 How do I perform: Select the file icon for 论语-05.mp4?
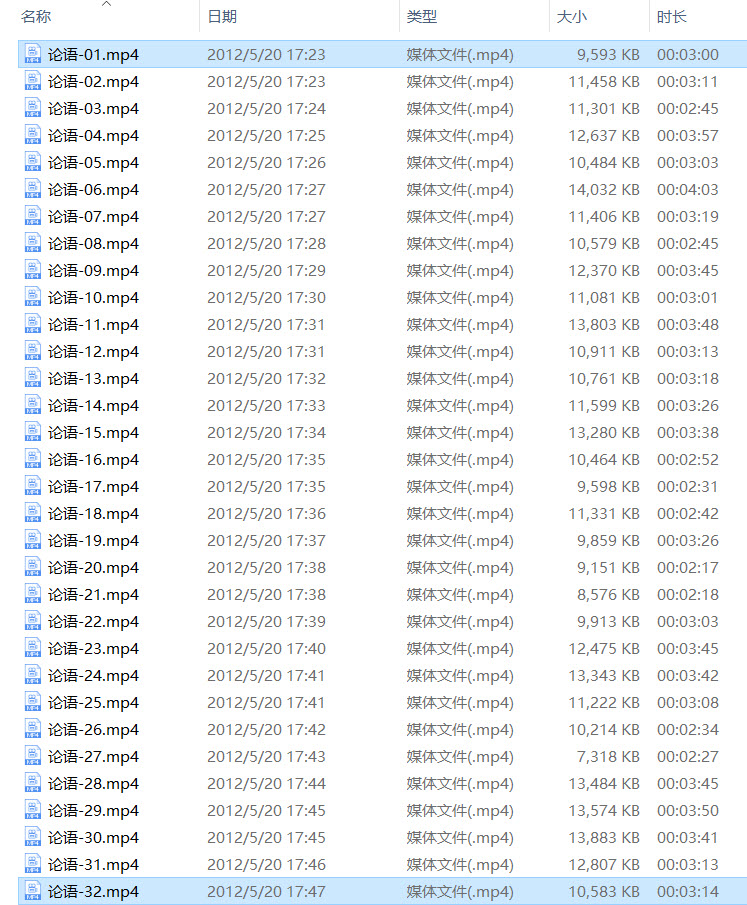point(33,162)
